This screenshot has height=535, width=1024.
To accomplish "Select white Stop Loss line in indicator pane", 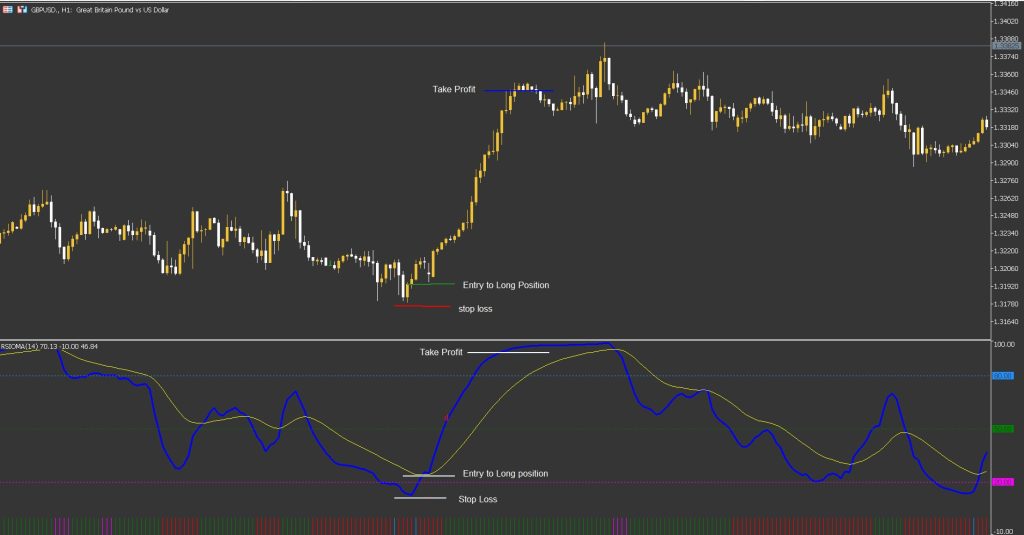I will (x=420, y=498).
